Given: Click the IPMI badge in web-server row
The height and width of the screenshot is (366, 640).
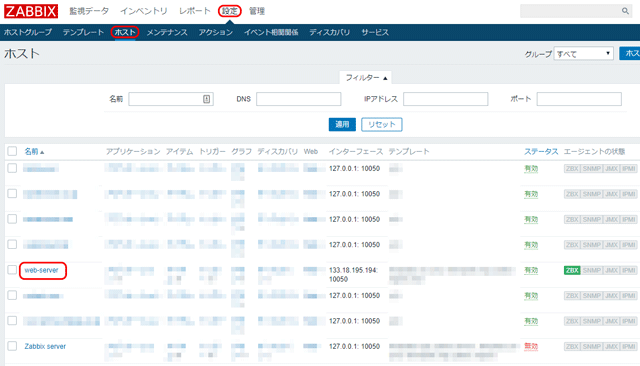Looking at the screenshot, I should (x=629, y=270).
